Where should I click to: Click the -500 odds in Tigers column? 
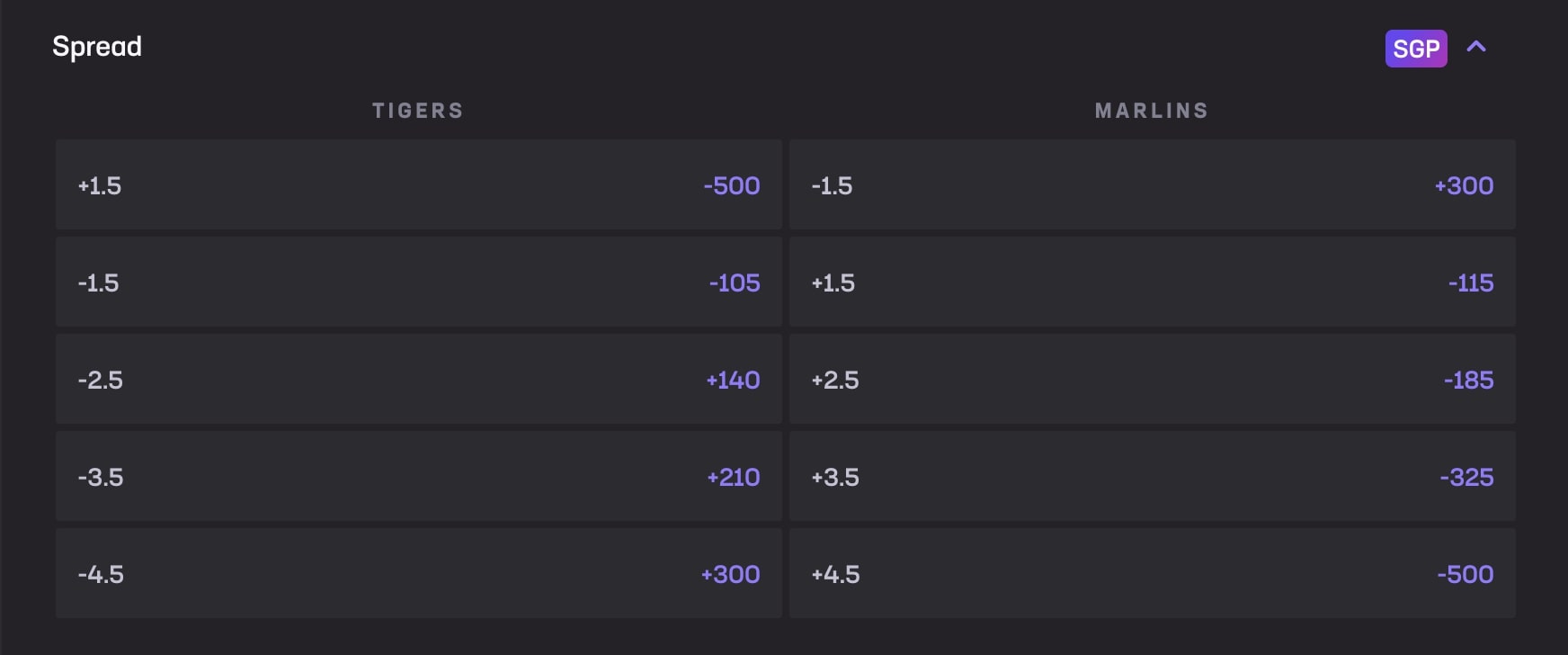pos(732,186)
